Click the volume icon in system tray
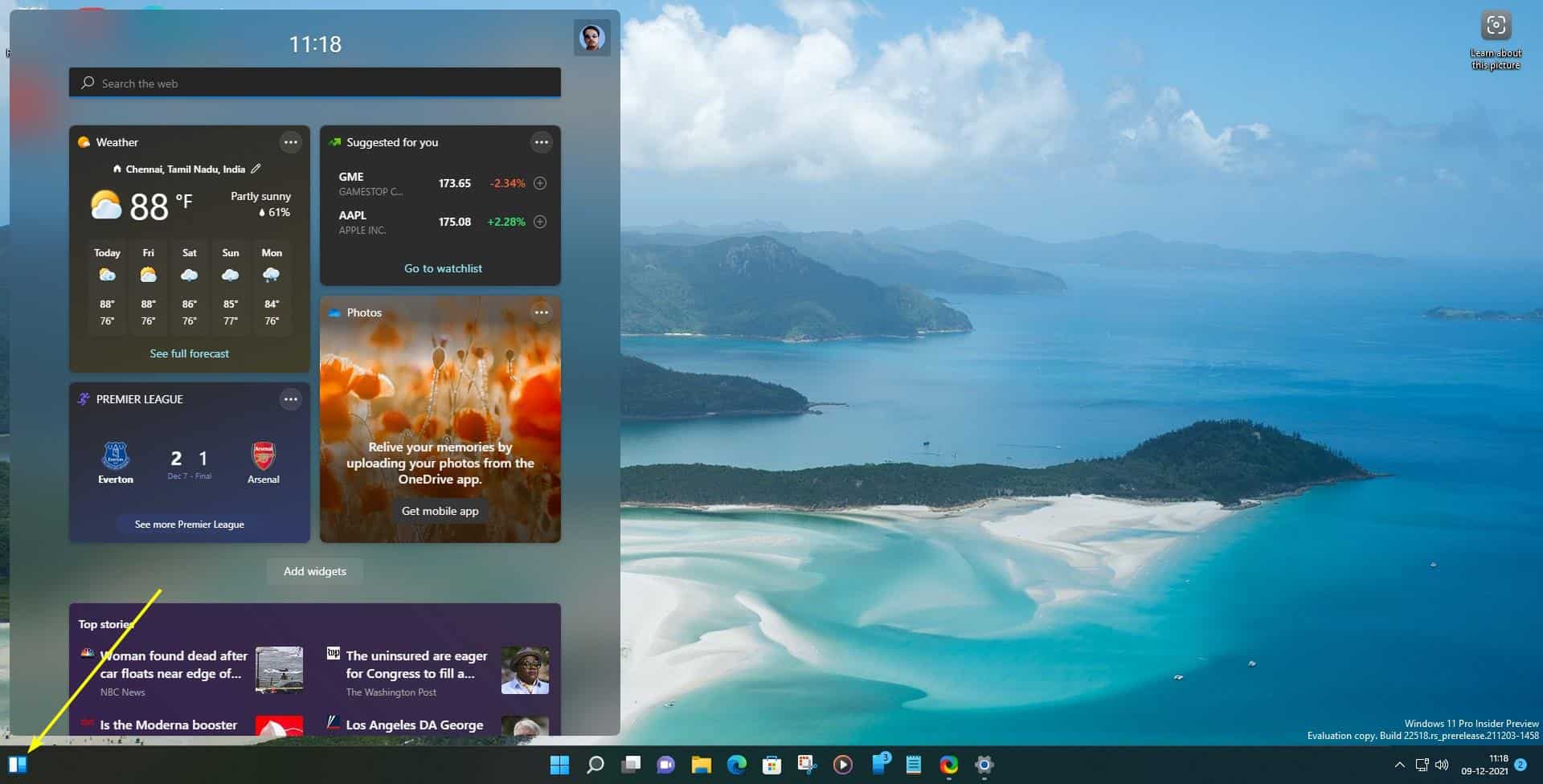 (x=1443, y=765)
